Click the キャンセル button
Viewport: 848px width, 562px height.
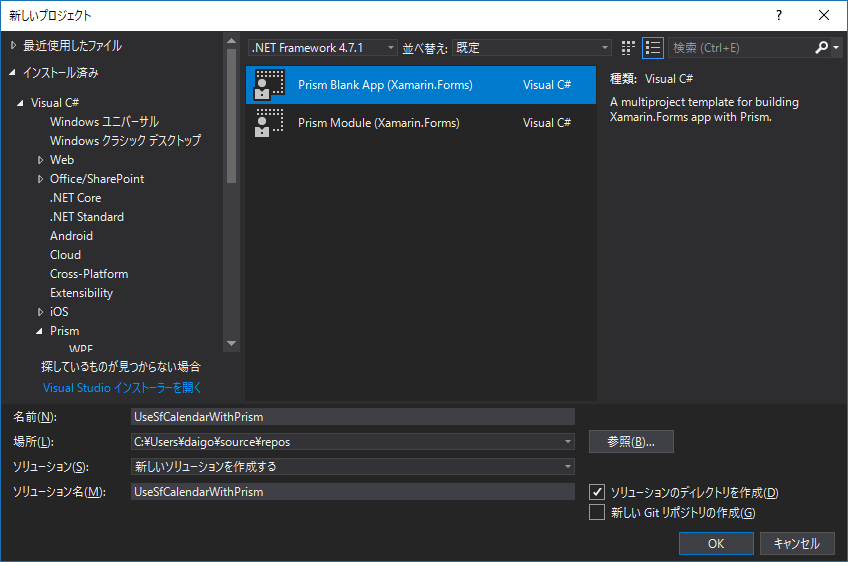point(797,543)
